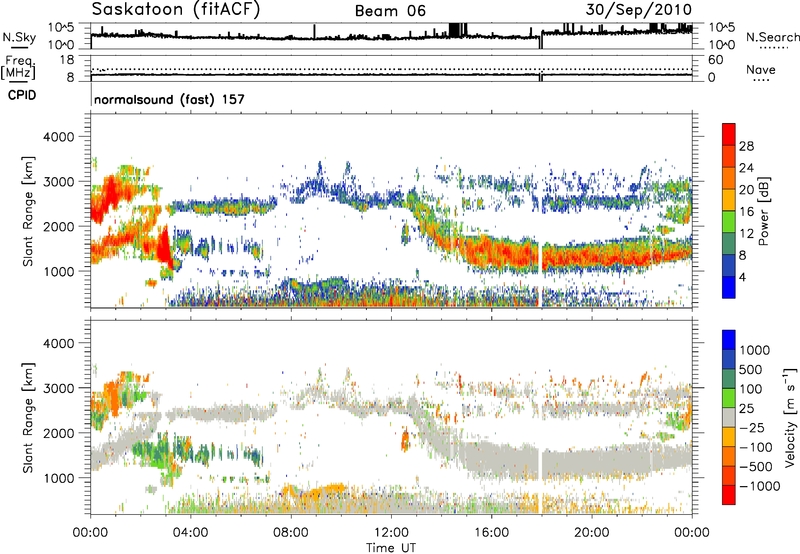Screen dimensions: 800x554
Task: Click the "N.Search" legend label
Action: (772, 37)
